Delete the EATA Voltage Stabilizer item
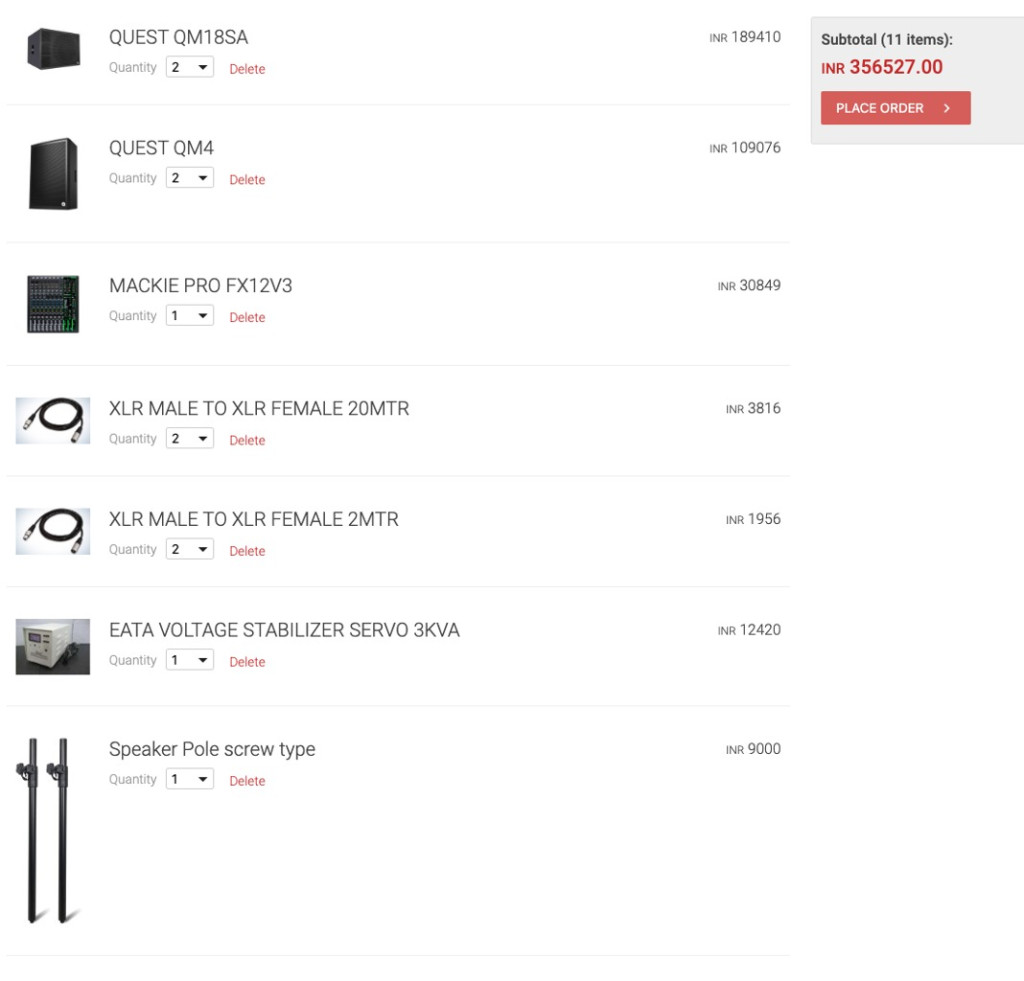The image size is (1024, 981). [x=247, y=662]
